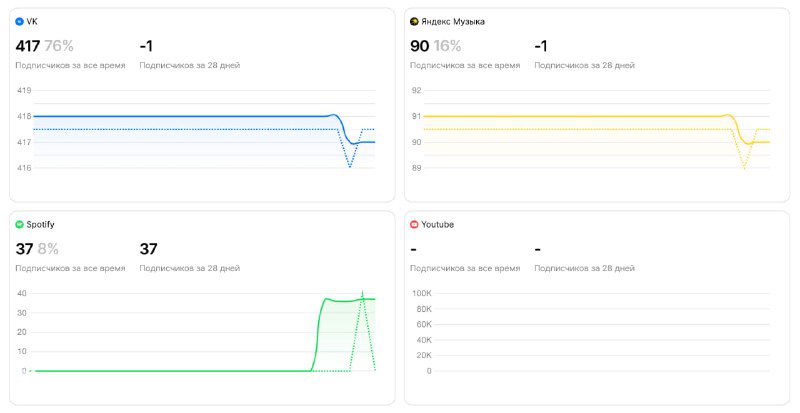The image size is (800, 413).
Task: Open the Яндекс Музыка card title
Action: 453,21
